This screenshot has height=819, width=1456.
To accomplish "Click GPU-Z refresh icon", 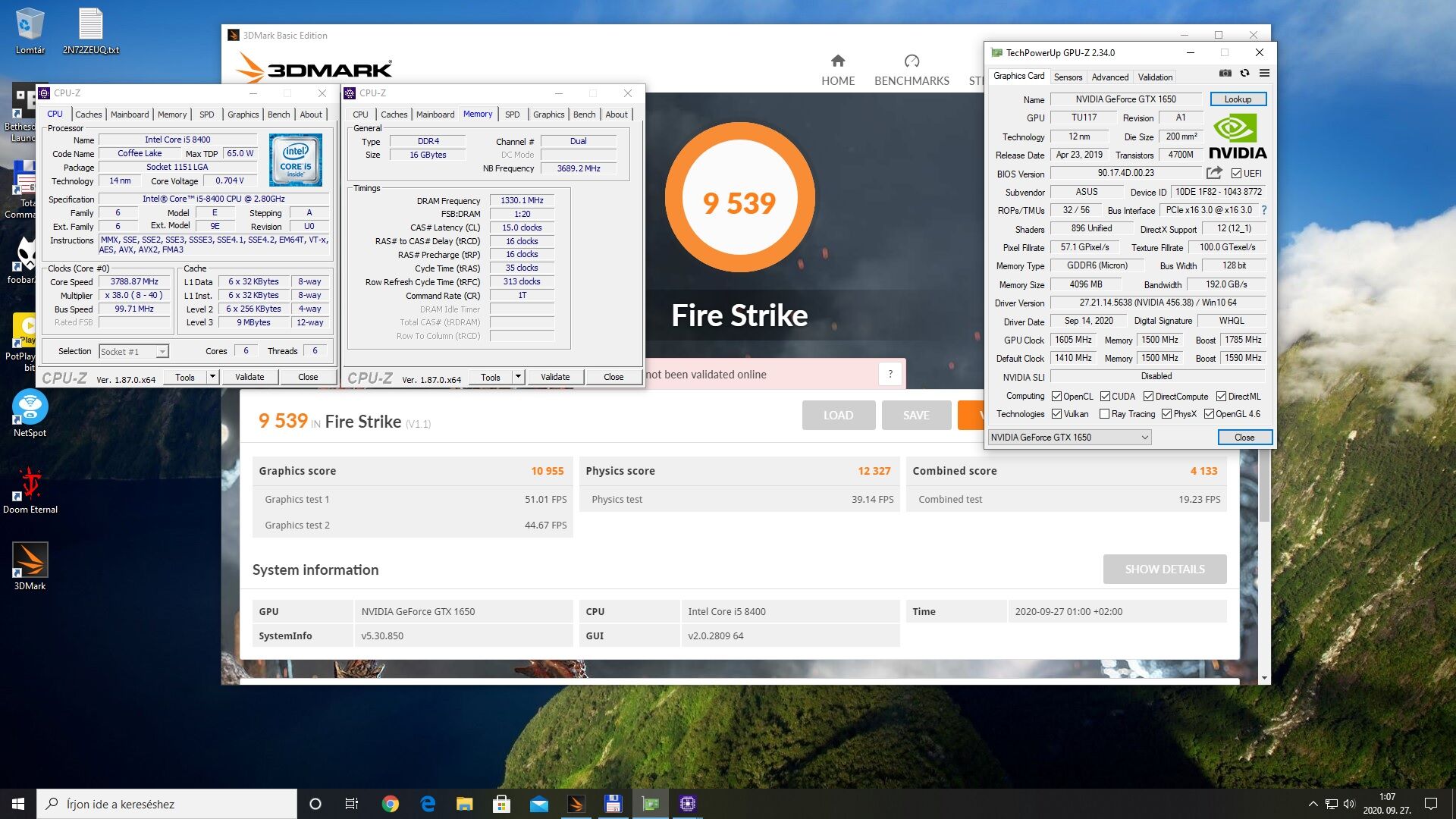I will point(1244,74).
